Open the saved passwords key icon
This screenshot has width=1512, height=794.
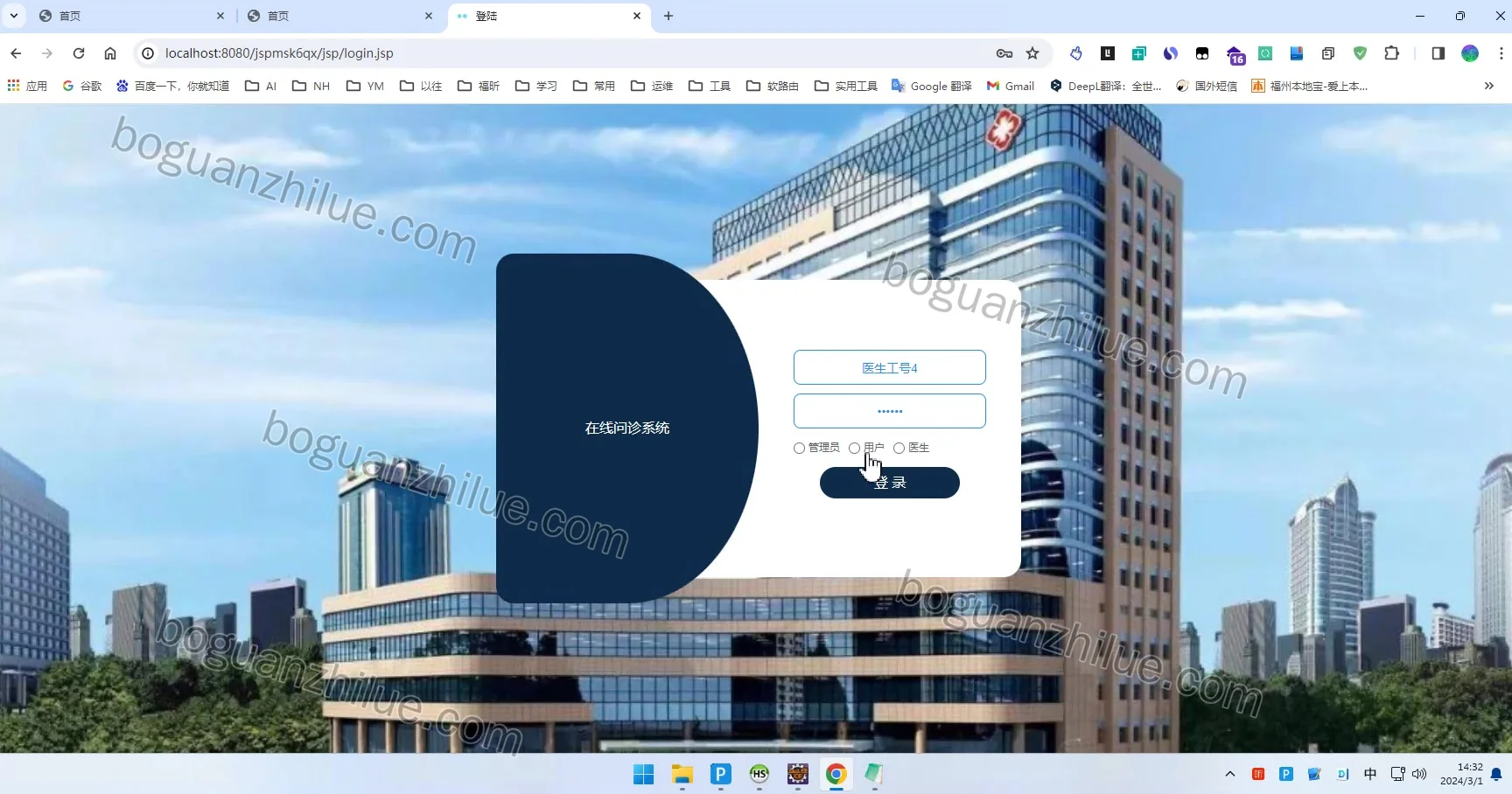[1004, 53]
